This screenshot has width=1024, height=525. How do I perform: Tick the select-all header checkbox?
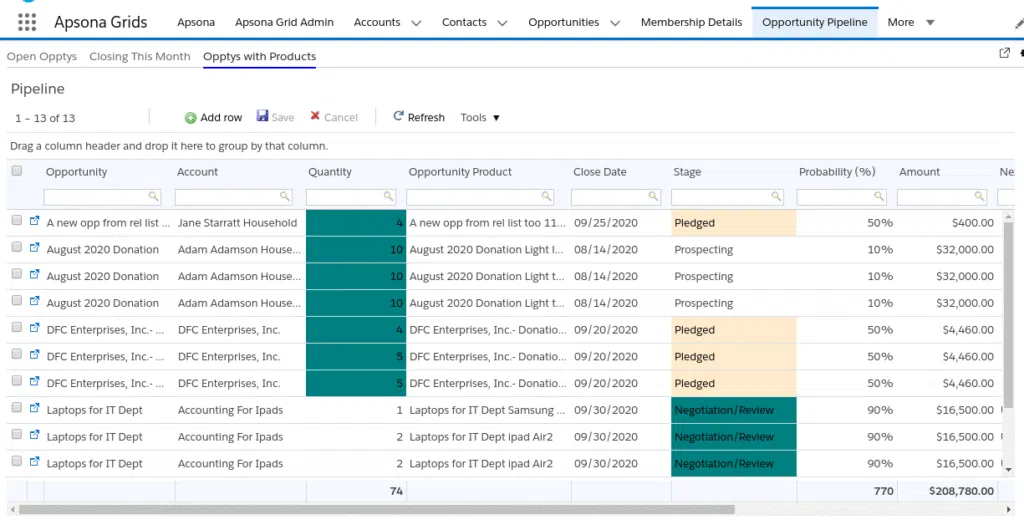point(16,170)
